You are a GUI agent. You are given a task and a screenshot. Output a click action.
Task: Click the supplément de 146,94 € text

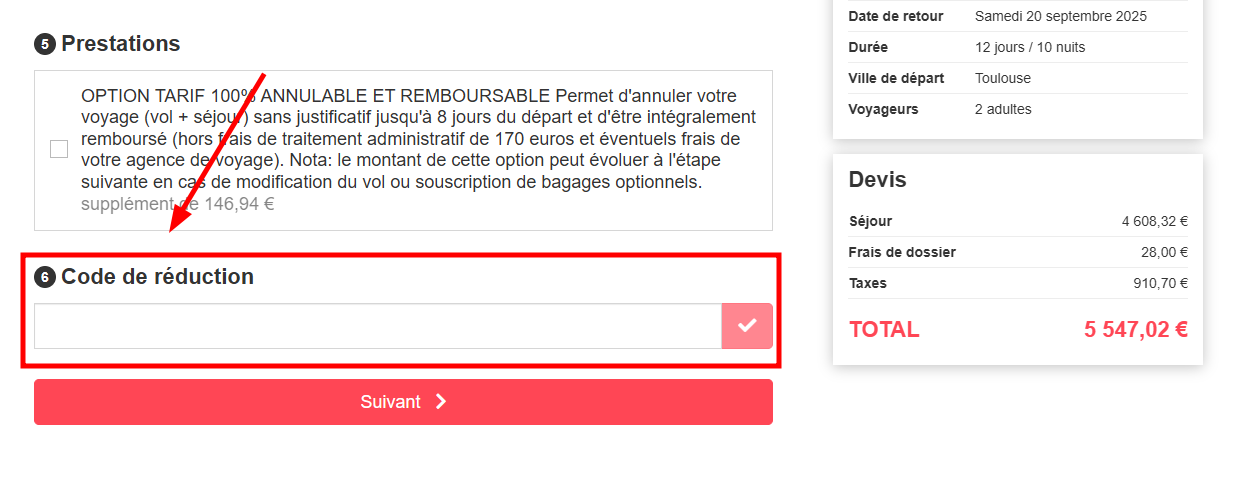pyautogui.click(x=177, y=204)
